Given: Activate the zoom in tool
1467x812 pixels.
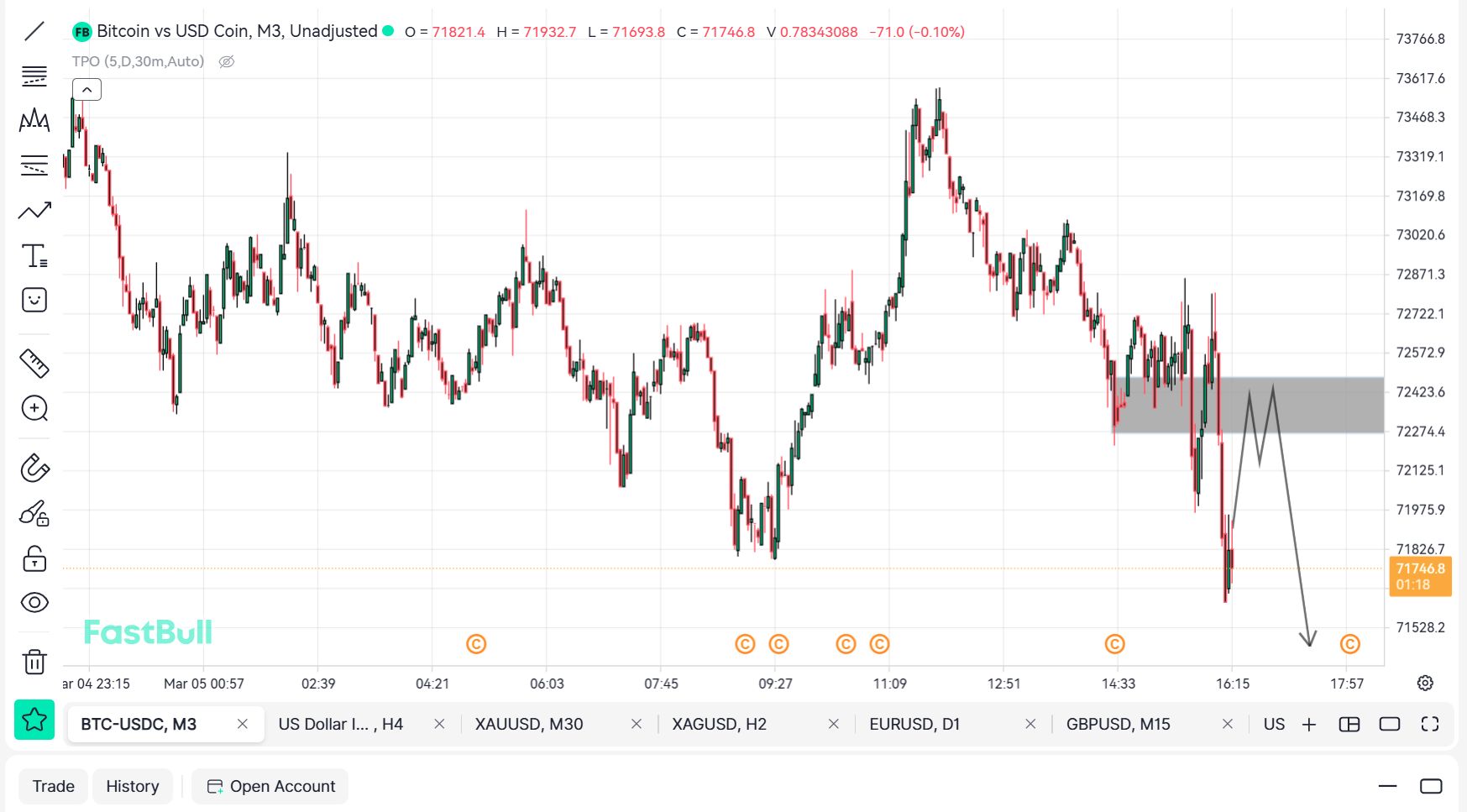Looking at the screenshot, I should 34,409.
